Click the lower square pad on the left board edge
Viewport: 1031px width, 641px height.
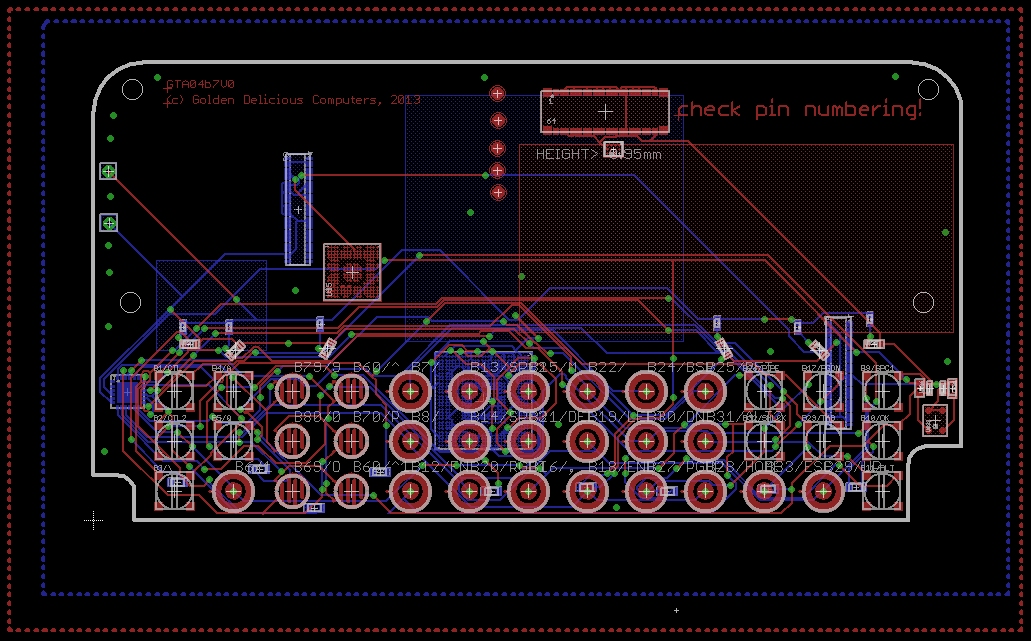click(x=110, y=222)
